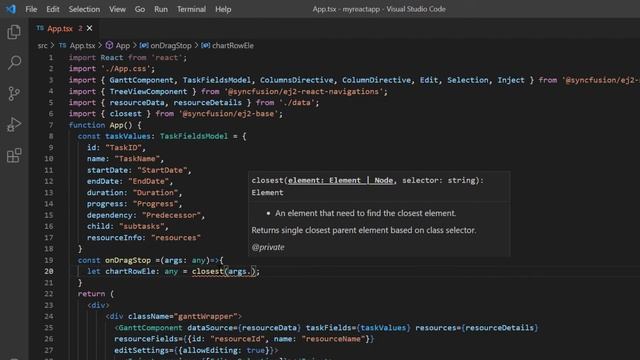This screenshot has height=360, width=640.
Task: Click 'chartRowEle' variable on line 20
Action: 130,271
